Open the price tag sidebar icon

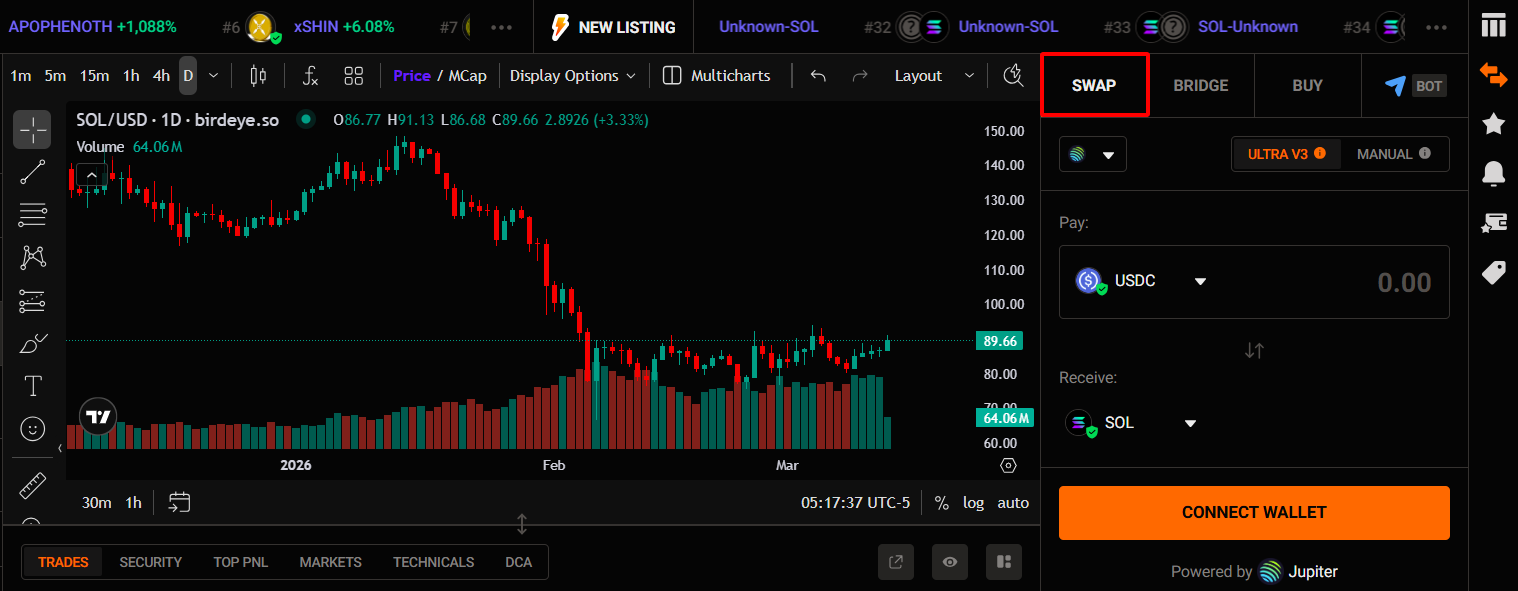point(1493,272)
